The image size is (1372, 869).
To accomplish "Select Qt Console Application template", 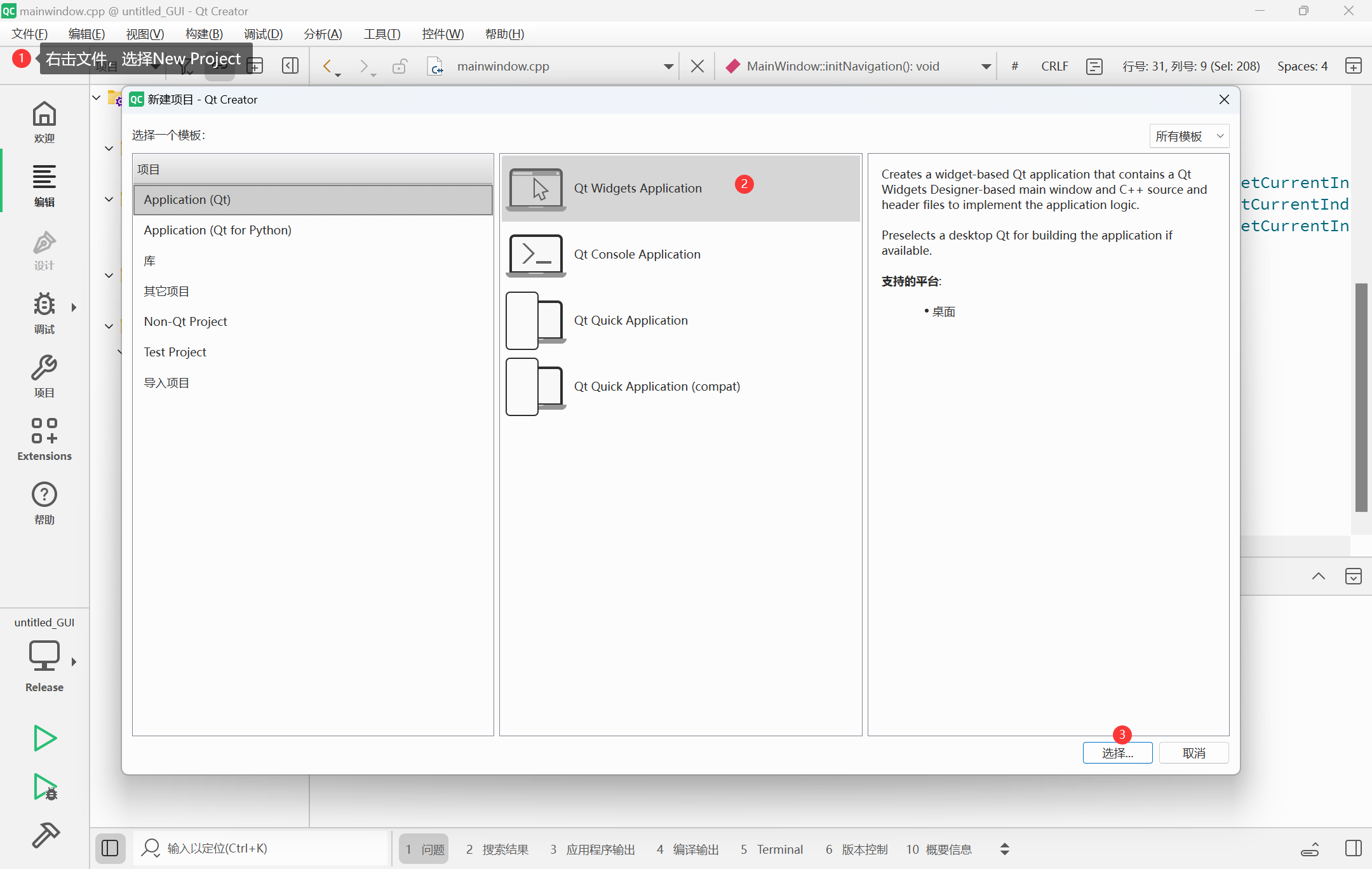I will pos(636,254).
